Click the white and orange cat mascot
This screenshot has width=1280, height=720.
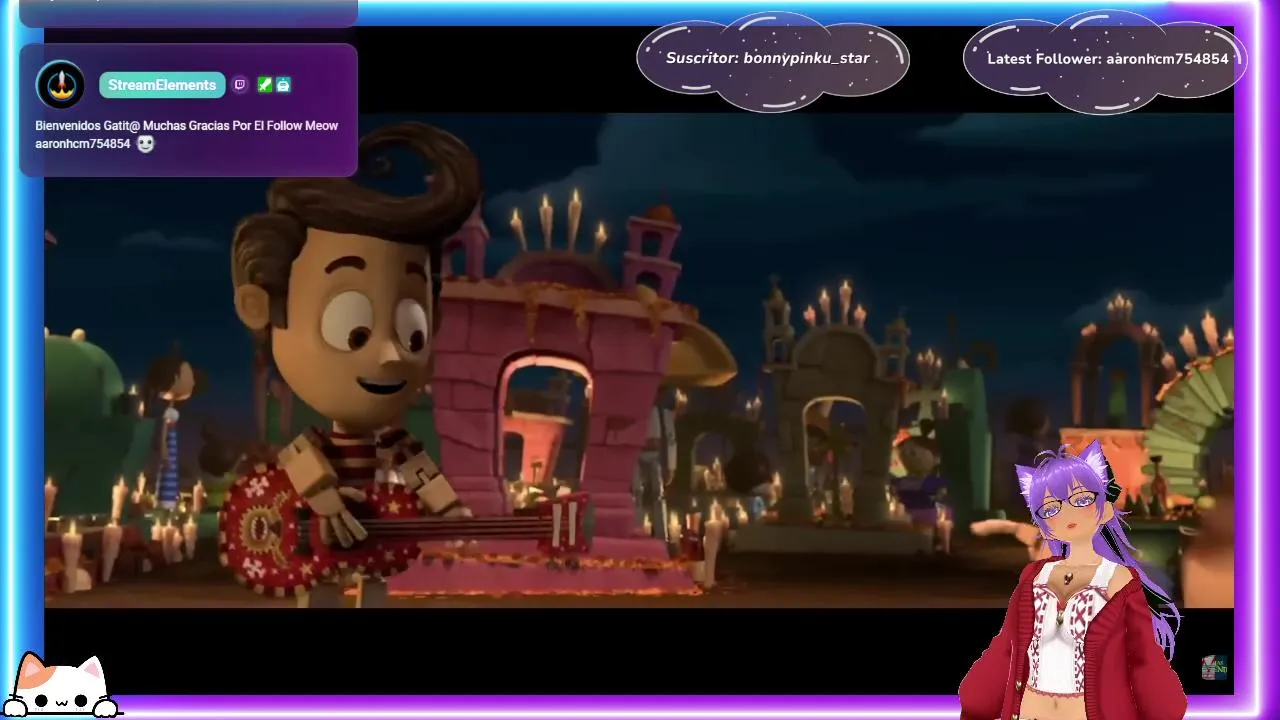pyautogui.click(x=60, y=687)
